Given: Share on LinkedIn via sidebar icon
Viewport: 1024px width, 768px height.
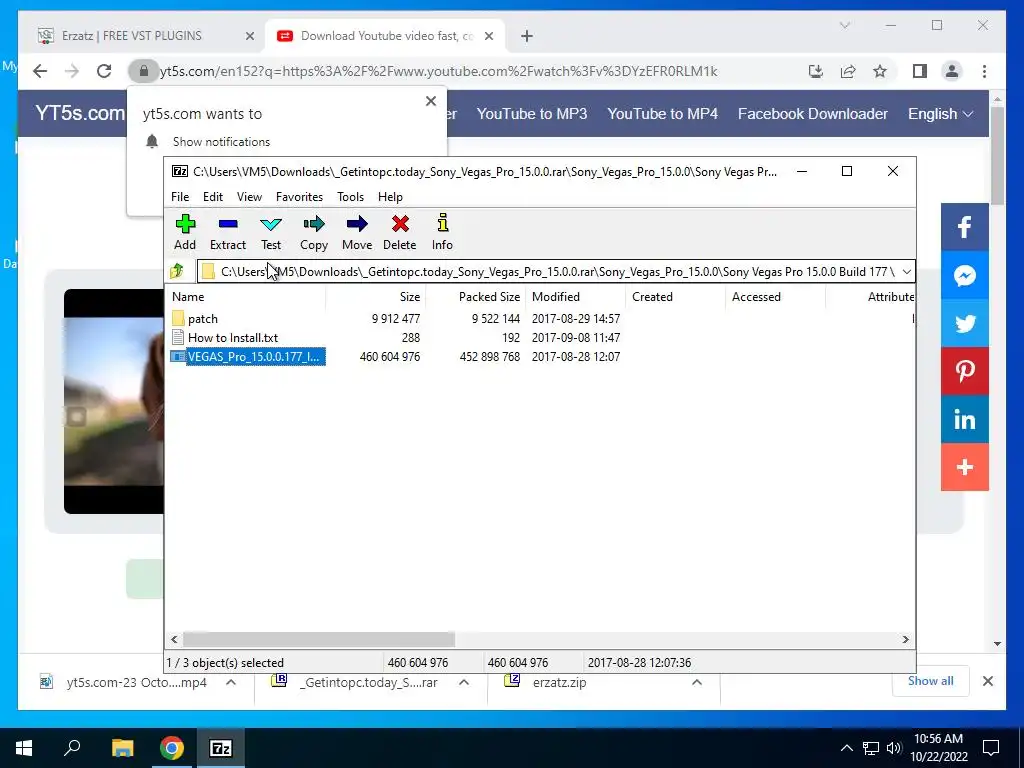Looking at the screenshot, I should (965, 419).
